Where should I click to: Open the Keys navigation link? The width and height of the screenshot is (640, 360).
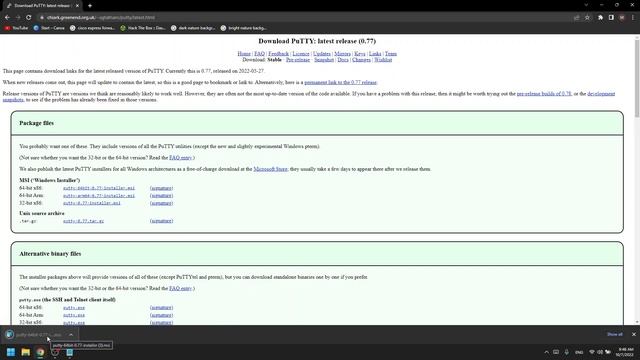(x=360, y=53)
